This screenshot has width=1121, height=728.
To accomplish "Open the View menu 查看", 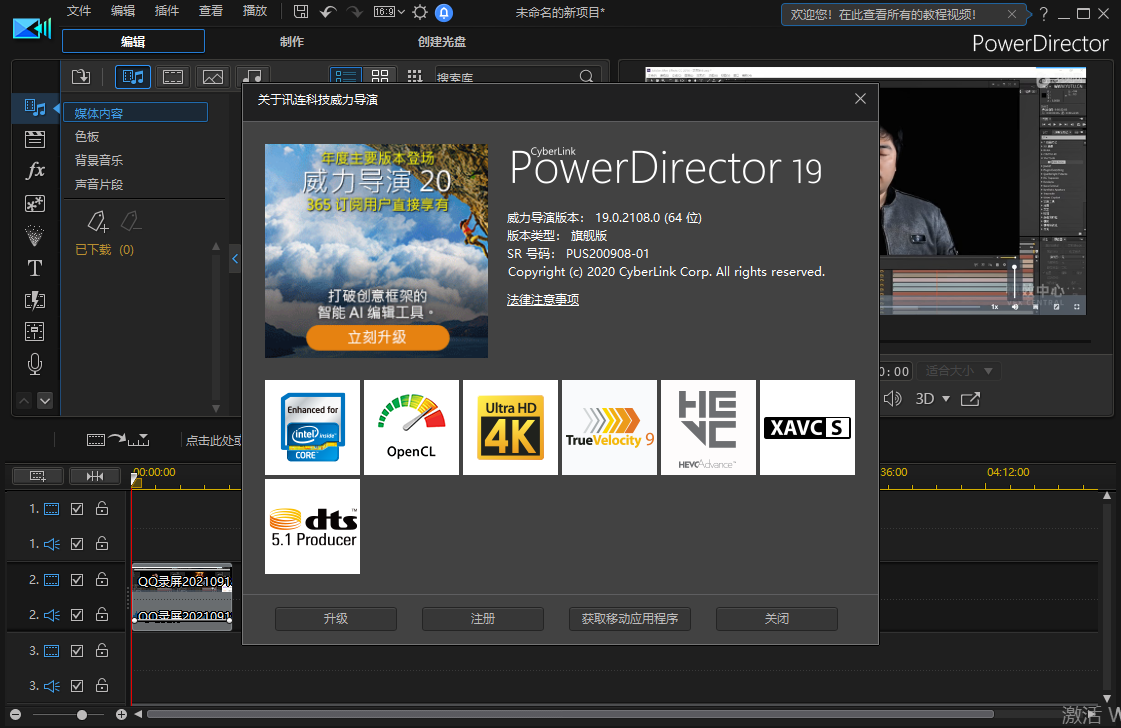I will tap(211, 11).
